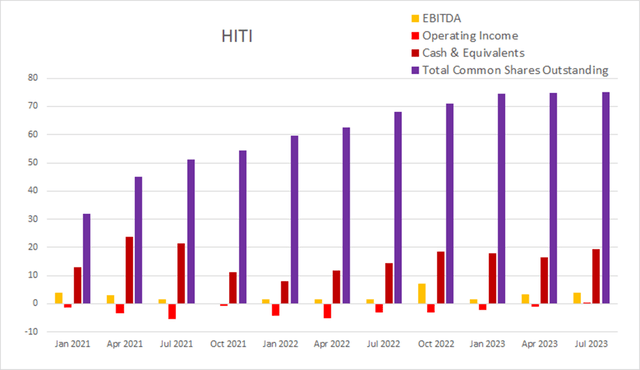The height and width of the screenshot is (370, 640).
Task: Select the purple shares bar for Oct 2021
Action: (x=242, y=227)
